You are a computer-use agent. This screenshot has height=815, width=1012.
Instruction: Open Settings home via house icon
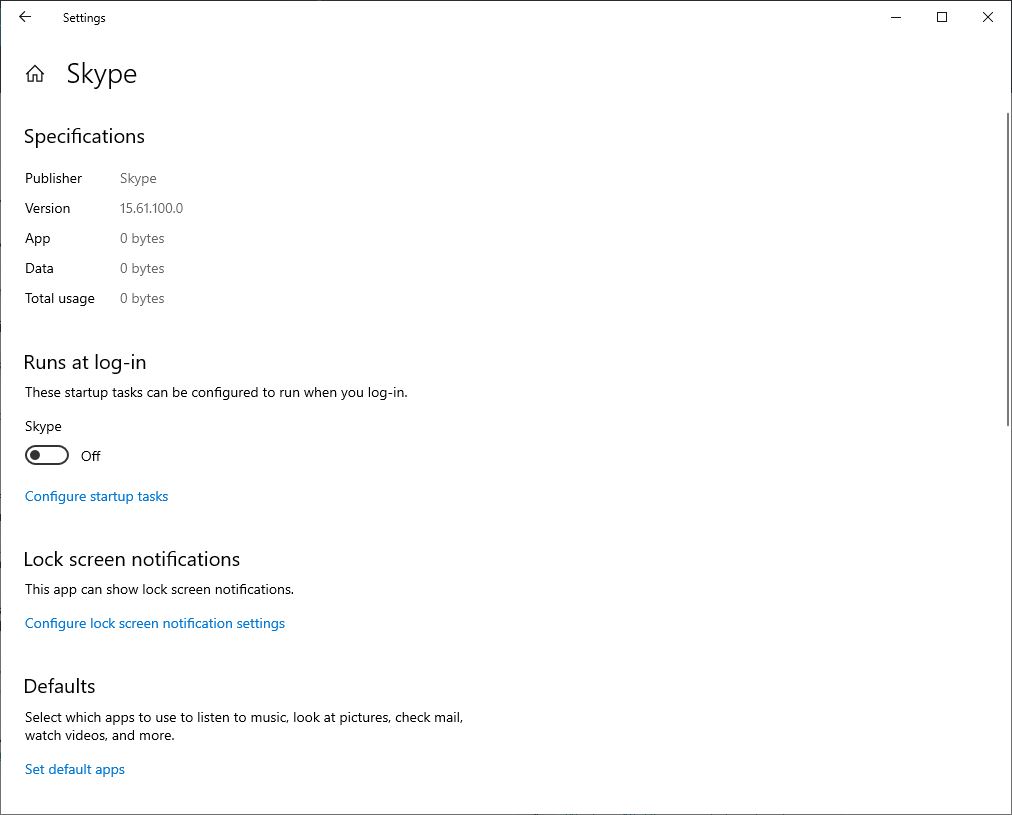pos(35,74)
